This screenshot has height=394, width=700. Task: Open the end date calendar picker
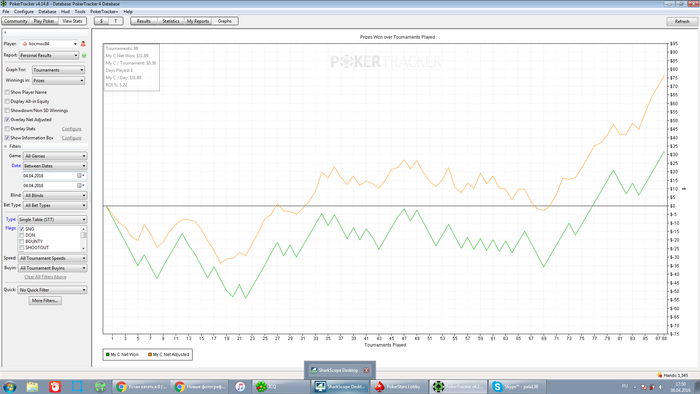point(80,186)
